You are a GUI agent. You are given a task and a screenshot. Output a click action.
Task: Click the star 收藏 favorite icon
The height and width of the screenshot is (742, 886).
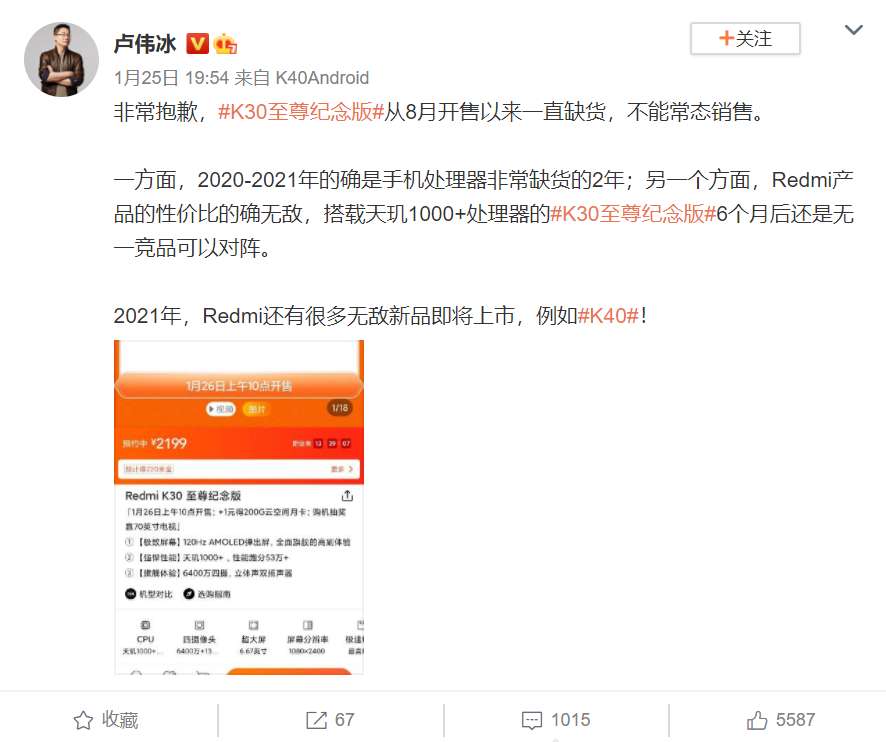(x=83, y=720)
